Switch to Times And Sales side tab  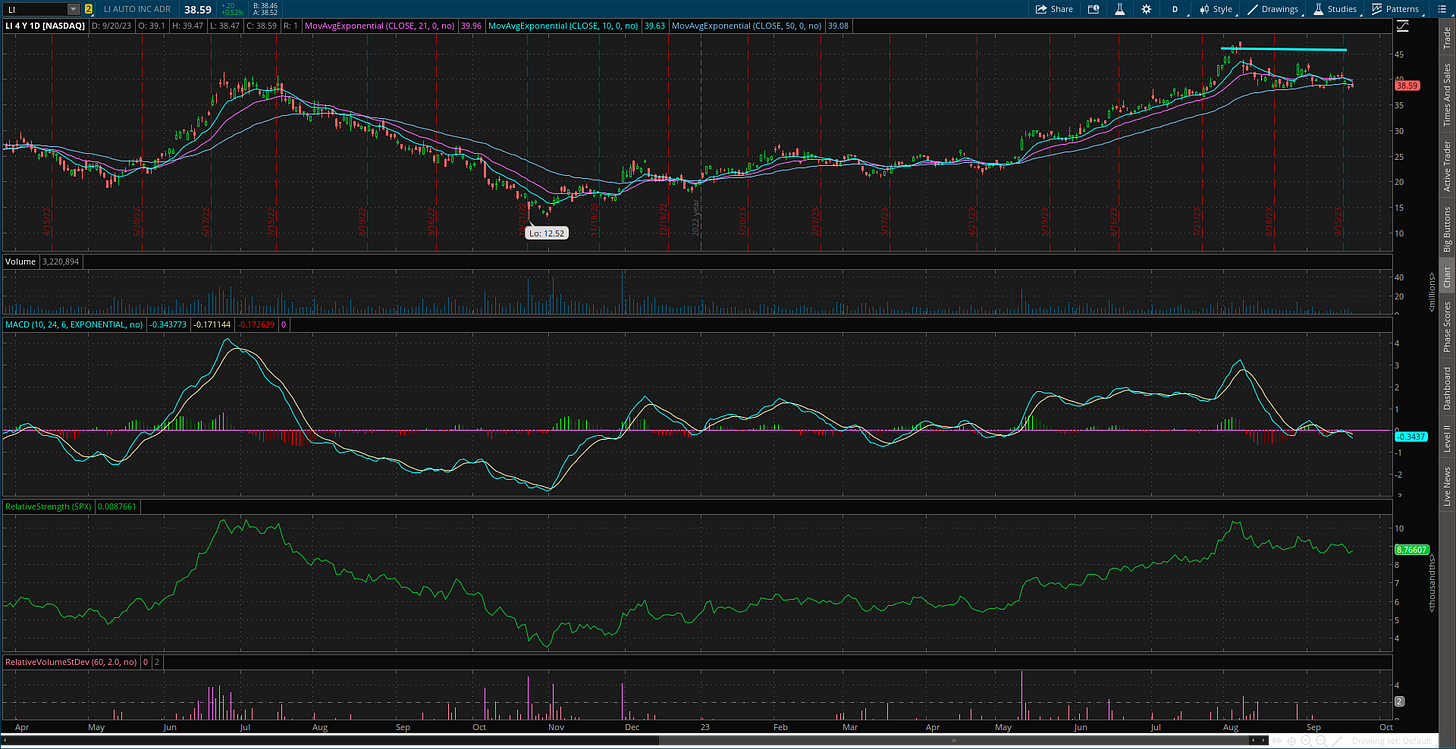[1446, 95]
